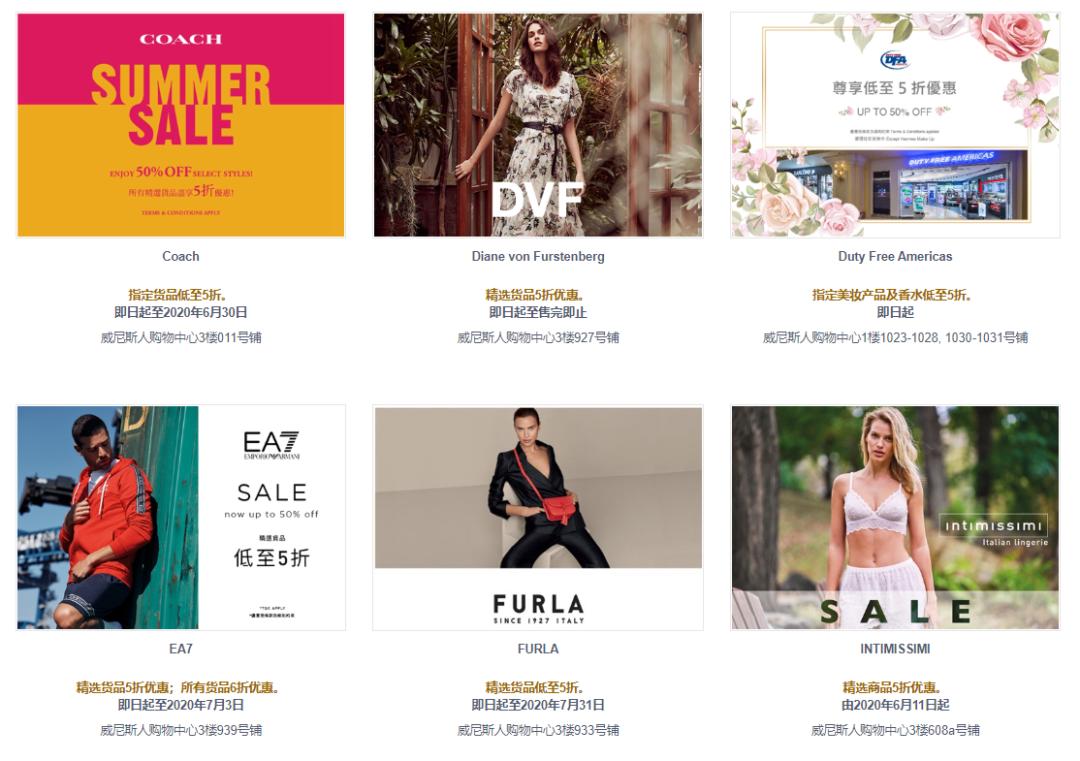Viewport: 1080px width, 761px height.
Task: Click FURLA offer text 精选货品低至5折
Action: pyautogui.click(x=535, y=687)
